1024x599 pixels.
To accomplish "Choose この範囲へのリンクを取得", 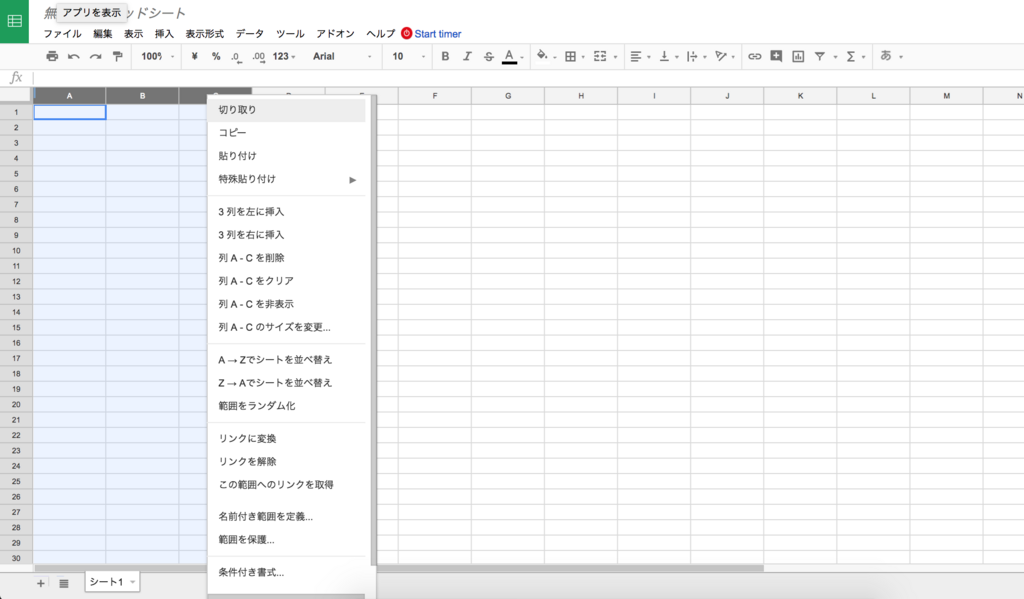I will 286,485.
